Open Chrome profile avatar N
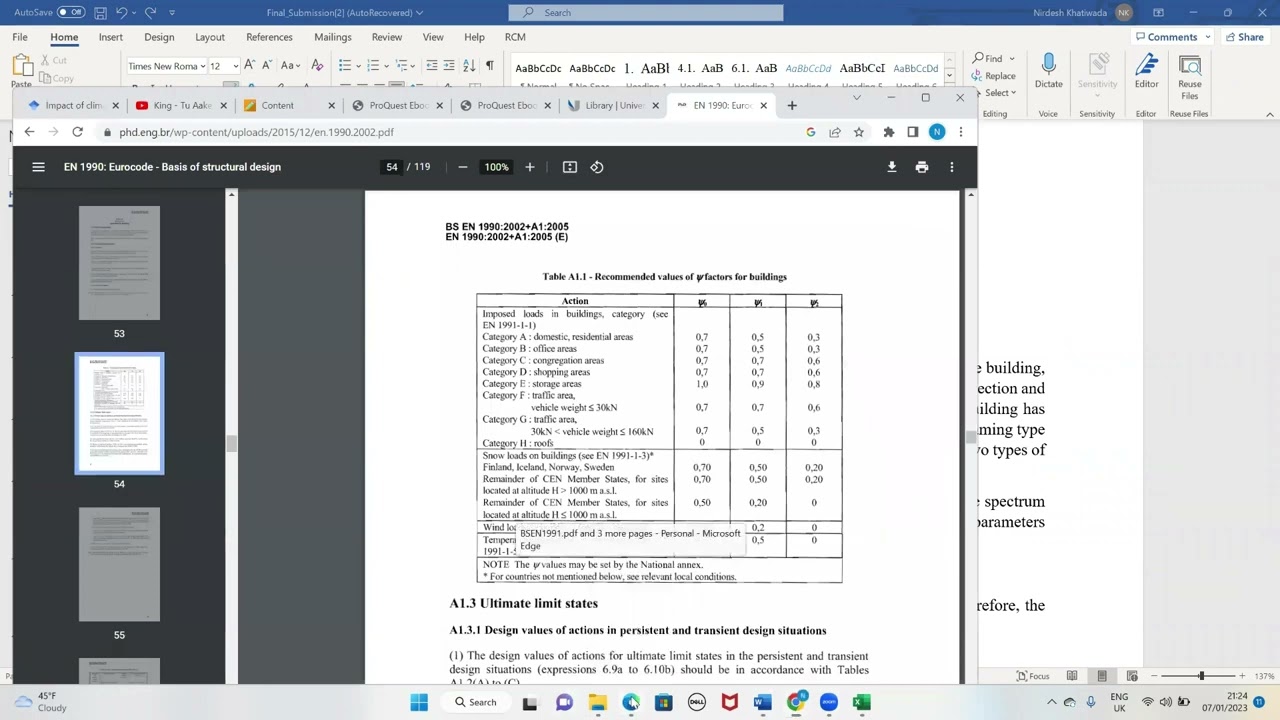 937,132
